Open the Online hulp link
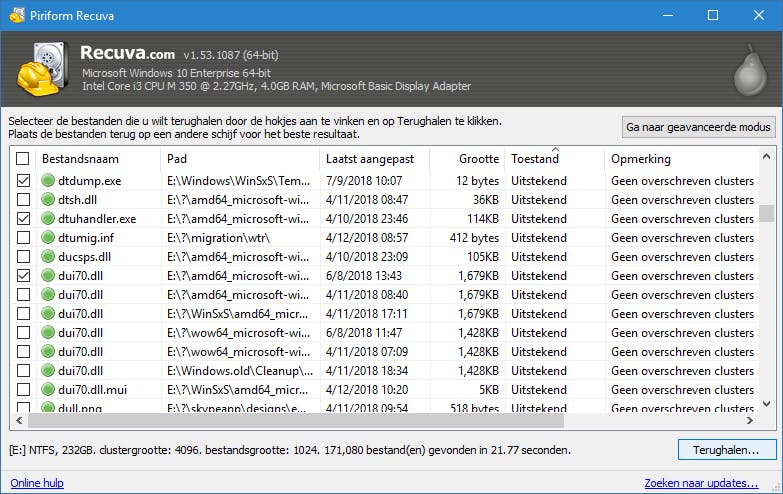 click(37, 483)
